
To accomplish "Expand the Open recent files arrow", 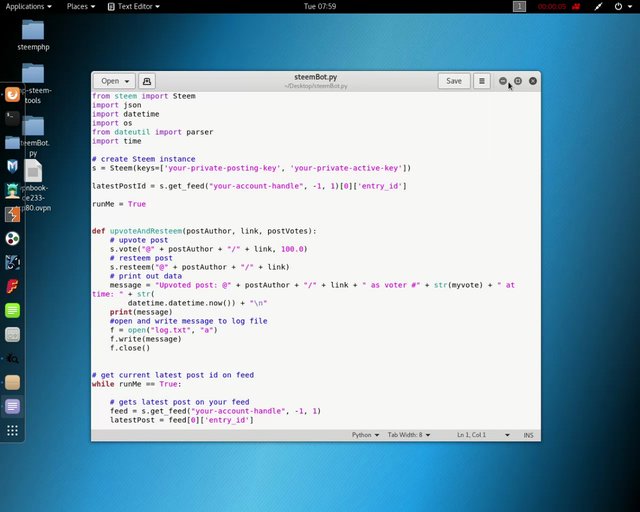I will (x=127, y=81).
